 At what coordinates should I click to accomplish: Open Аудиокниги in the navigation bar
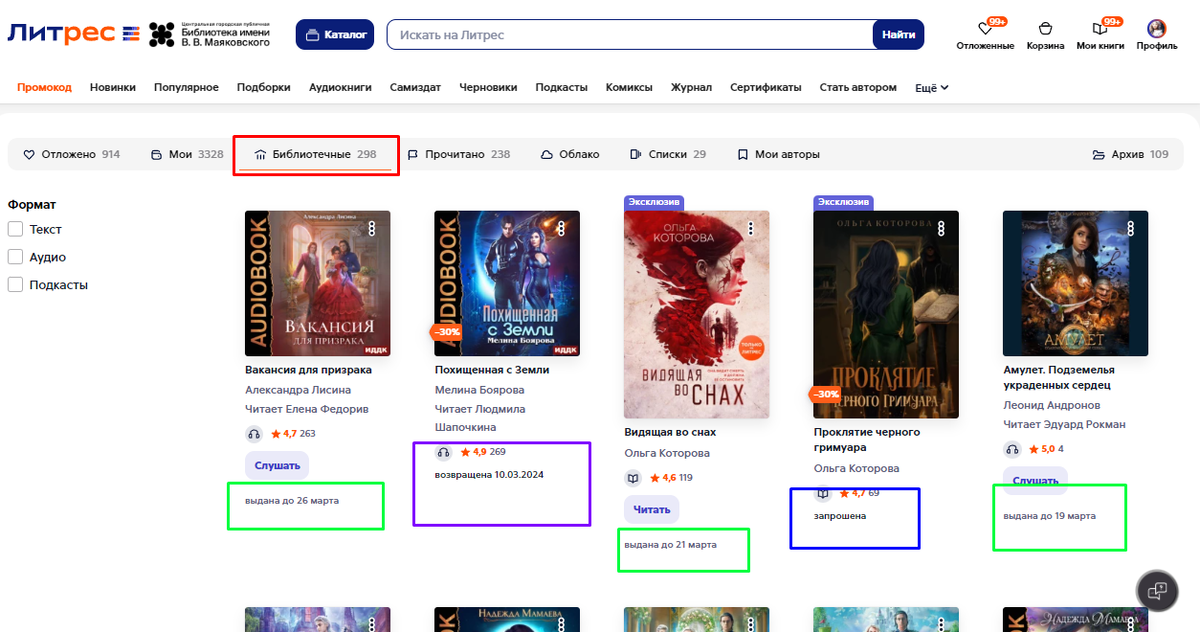point(340,87)
